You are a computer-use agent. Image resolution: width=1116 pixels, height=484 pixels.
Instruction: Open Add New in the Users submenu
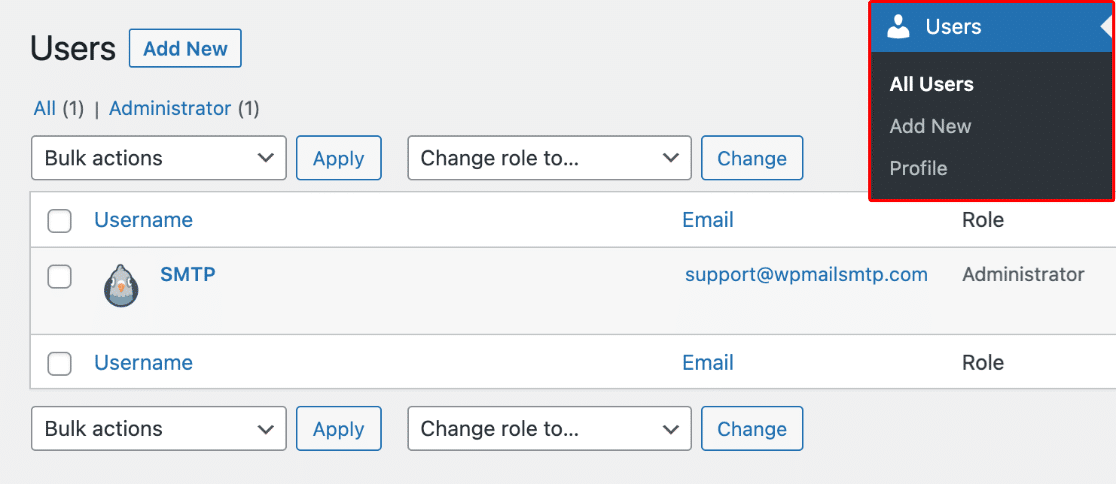pyautogui.click(x=930, y=127)
